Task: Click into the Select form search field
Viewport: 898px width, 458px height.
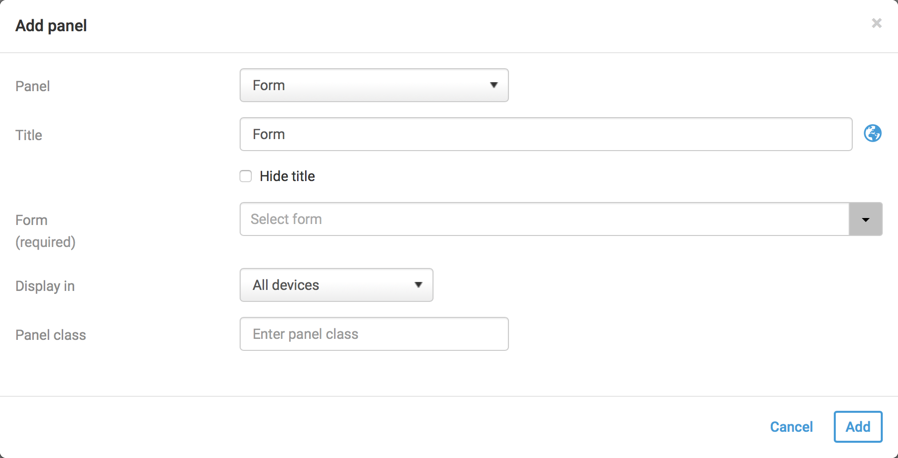Action: pos(544,219)
